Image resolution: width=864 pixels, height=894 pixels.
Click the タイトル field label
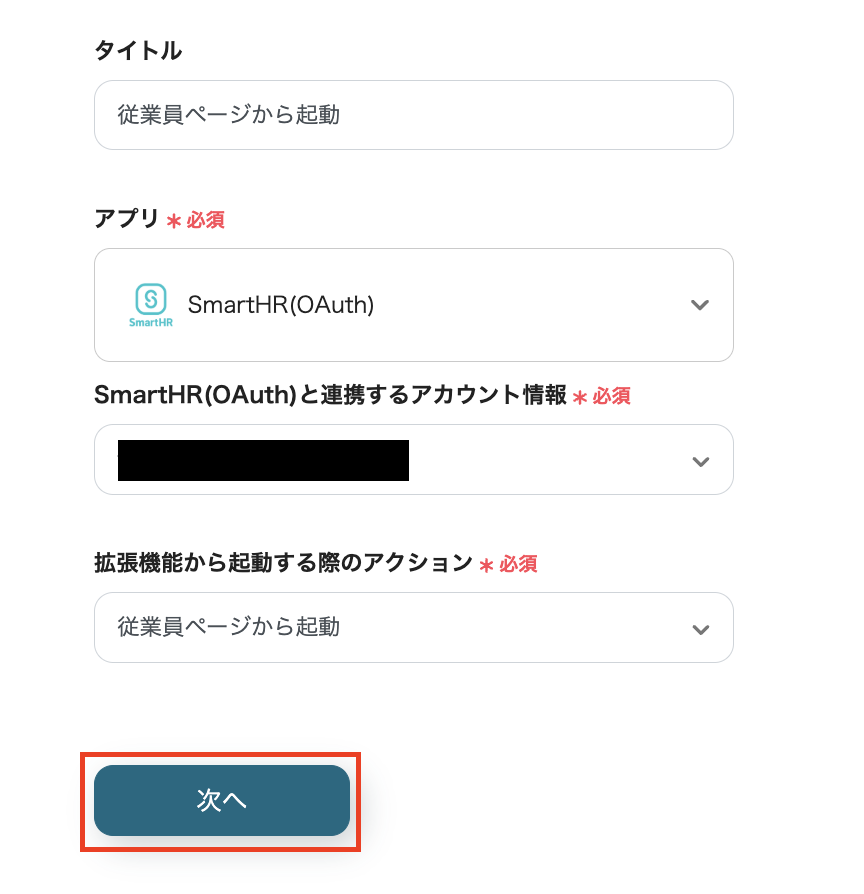[138, 51]
